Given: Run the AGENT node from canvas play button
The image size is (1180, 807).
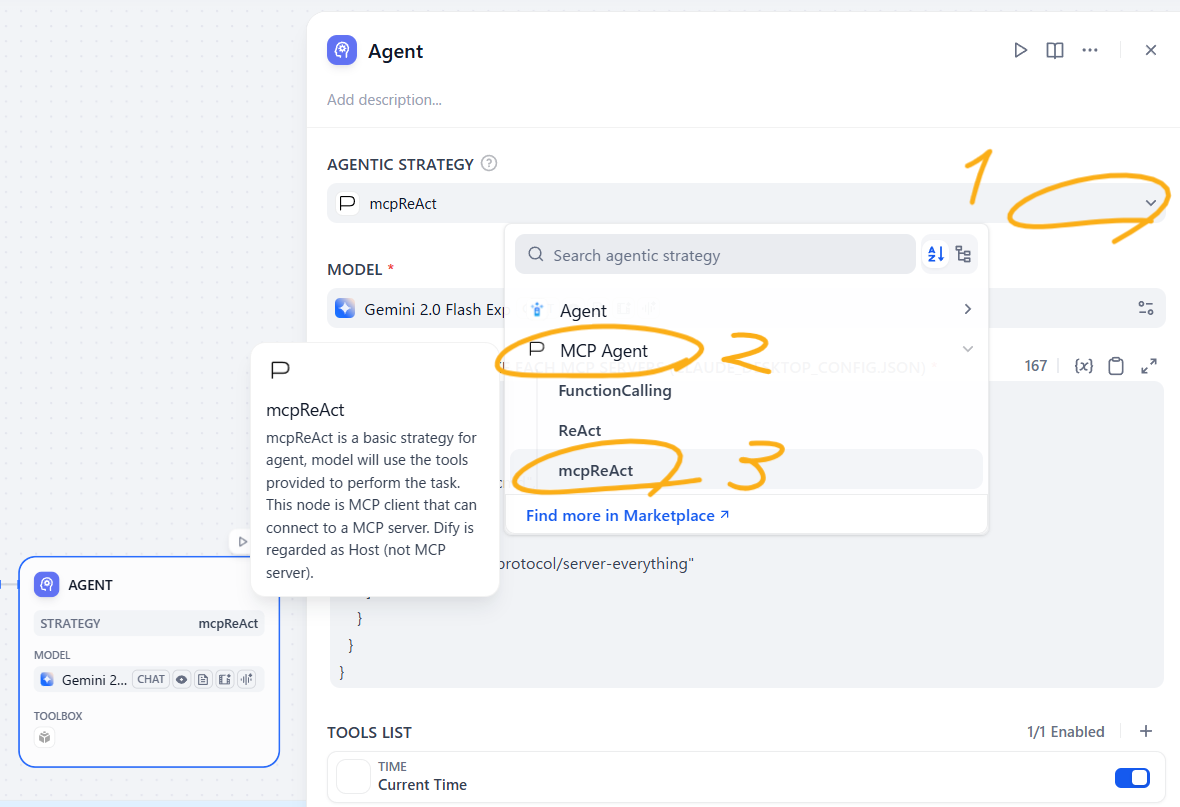Looking at the screenshot, I should pos(242,541).
